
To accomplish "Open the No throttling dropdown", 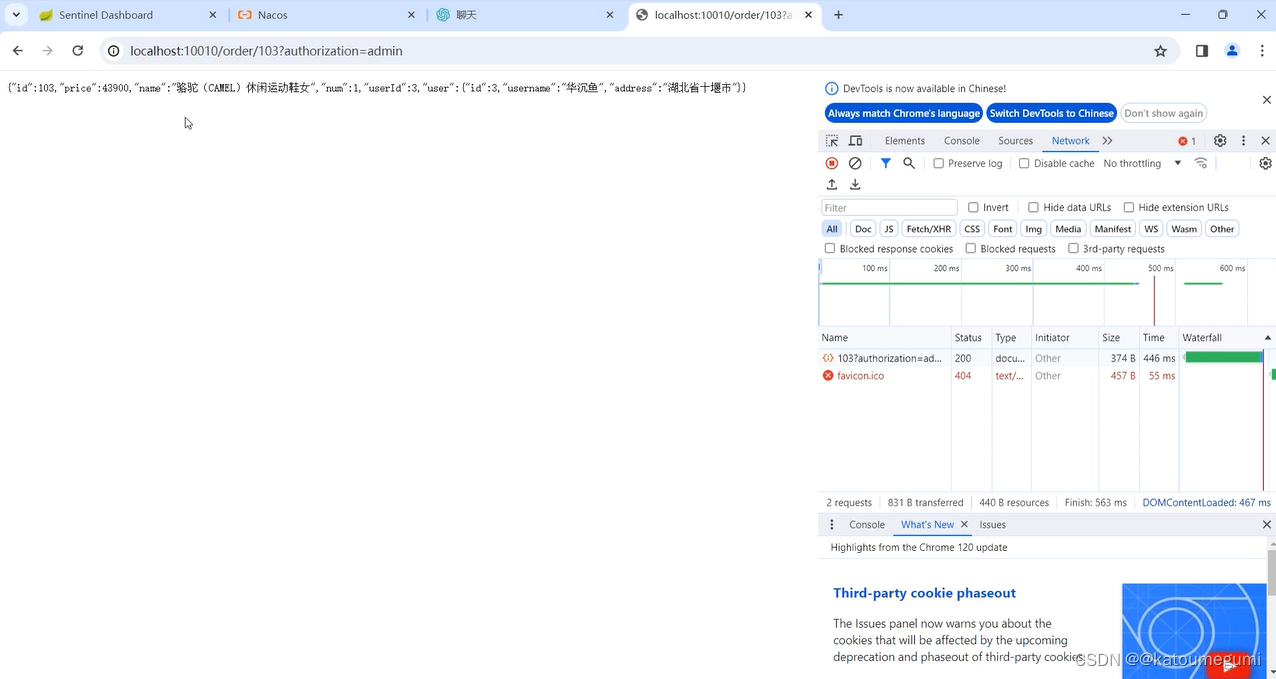I will click(x=1143, y=163).
